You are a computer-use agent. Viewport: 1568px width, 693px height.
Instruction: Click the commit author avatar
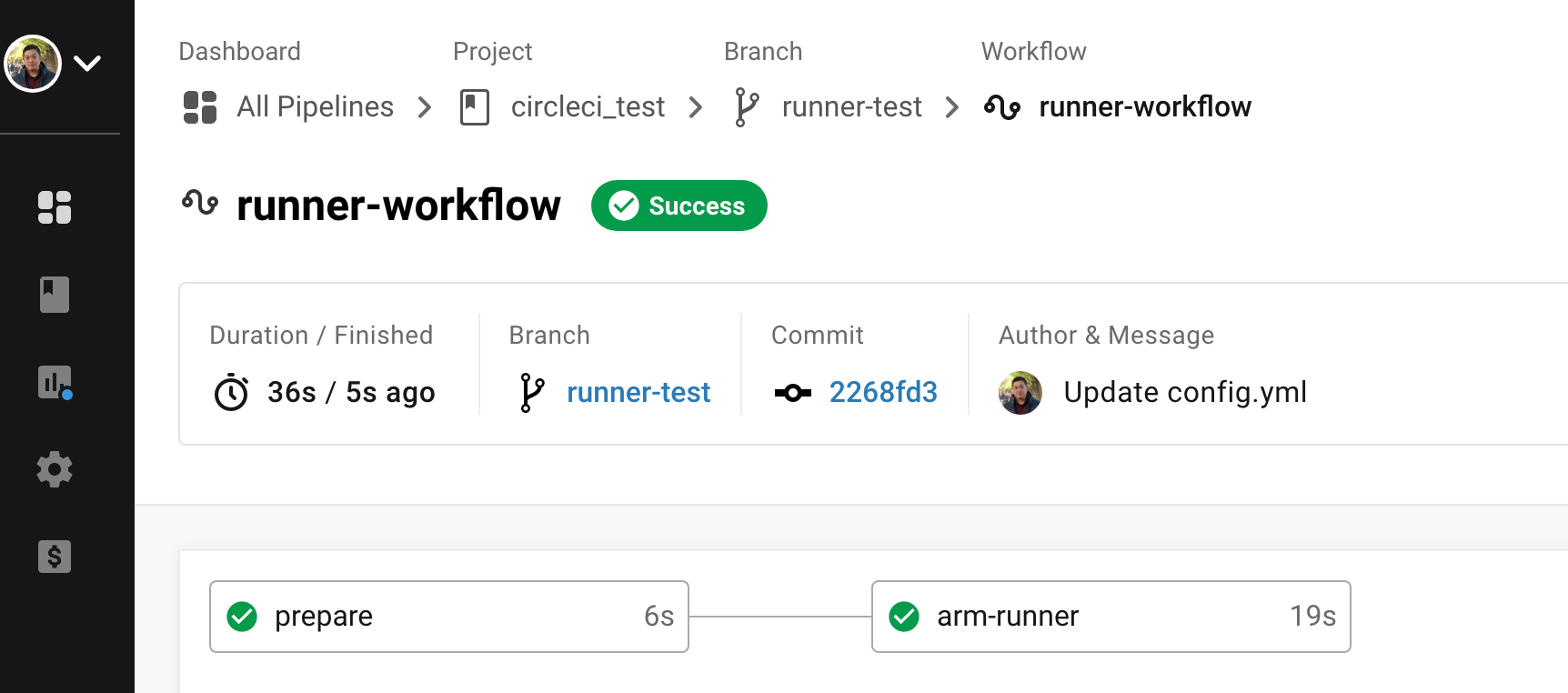[x=1020, y=393]
